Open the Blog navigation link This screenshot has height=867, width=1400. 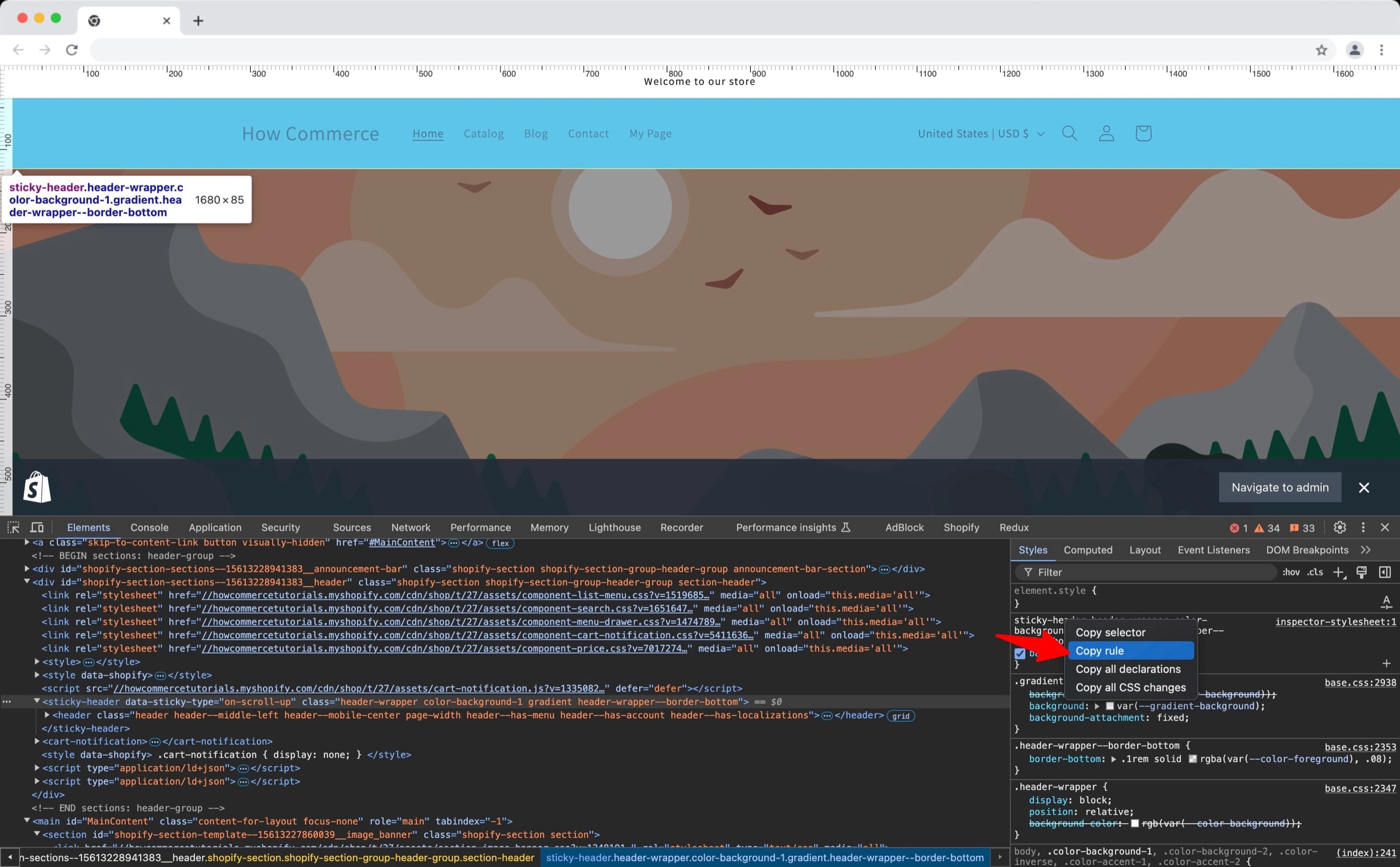point(536,133)
